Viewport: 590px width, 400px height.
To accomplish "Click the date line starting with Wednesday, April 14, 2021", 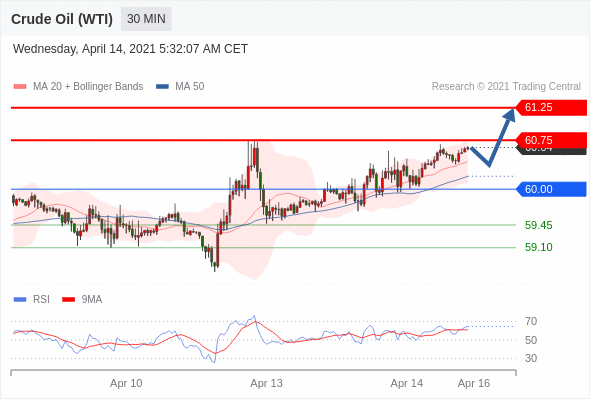I will point(130,49).
